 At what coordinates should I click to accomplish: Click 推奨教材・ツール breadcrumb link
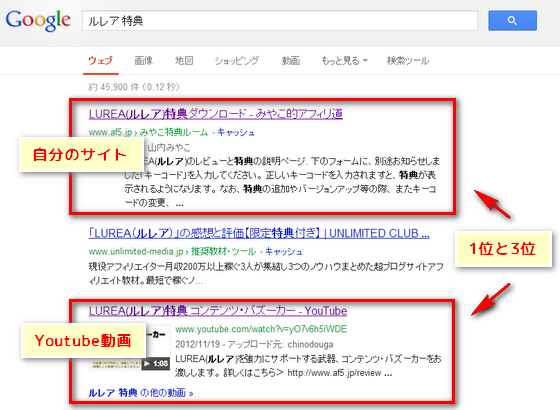click(224, 252)
